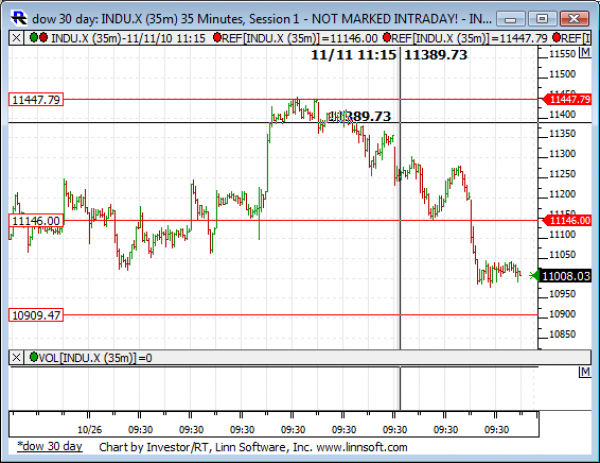
Task: Click the M button atop the price scale
Action: [x=585, y=52]
